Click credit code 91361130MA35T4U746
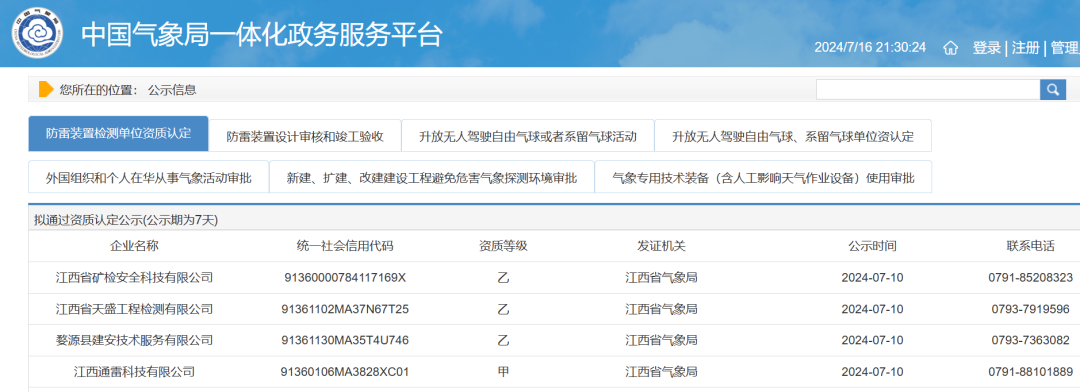The image size is (1080, 392). 345,340
